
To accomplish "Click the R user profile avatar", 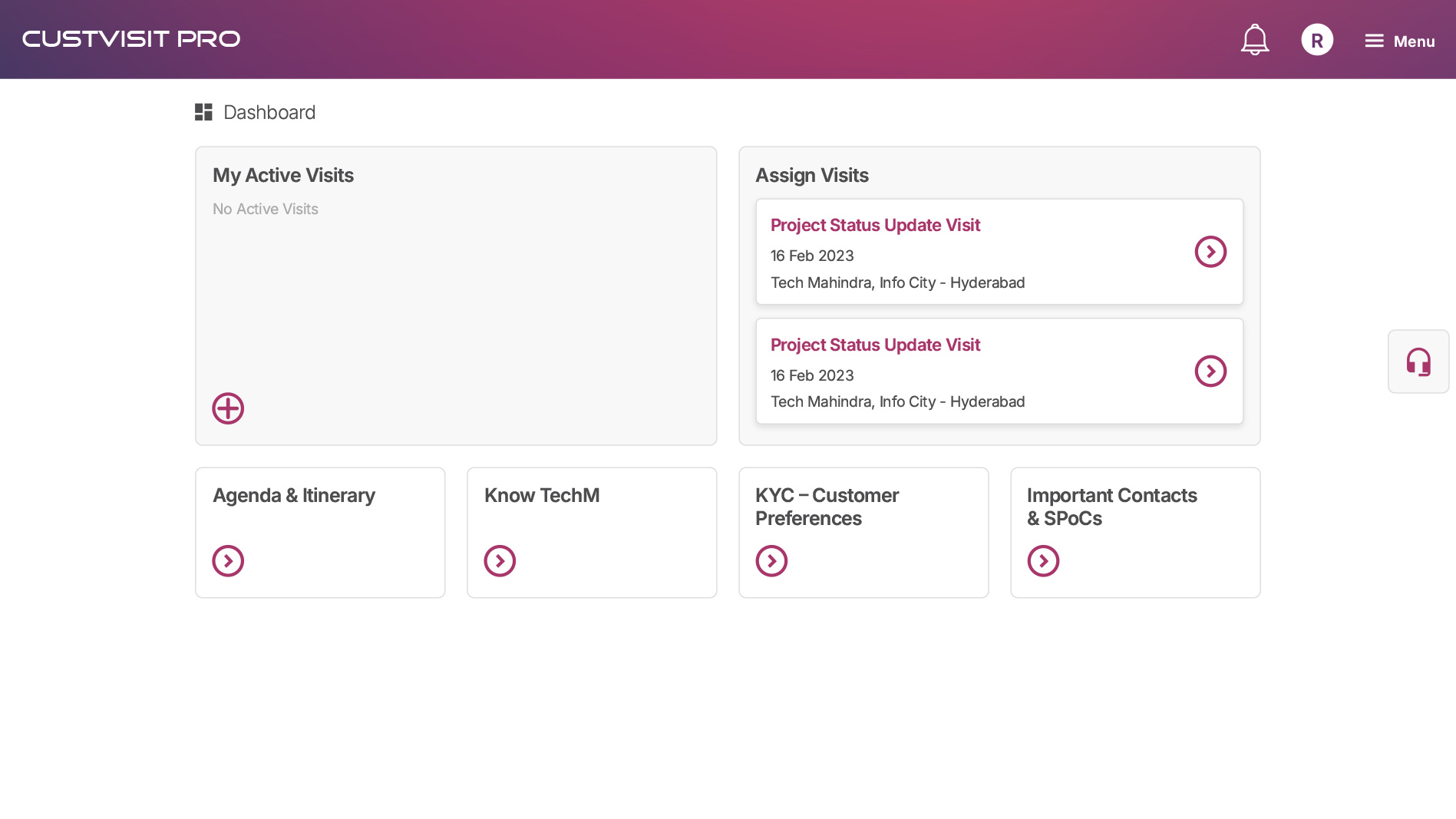I will click(1317, 40).
